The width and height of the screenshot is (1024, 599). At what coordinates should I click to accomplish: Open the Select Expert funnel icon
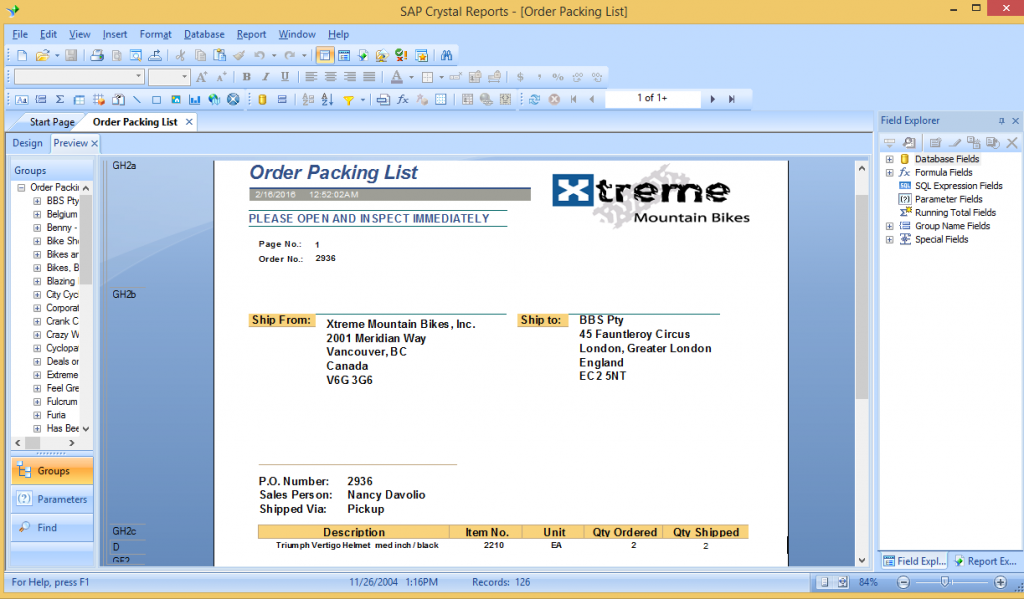(349, 99)
